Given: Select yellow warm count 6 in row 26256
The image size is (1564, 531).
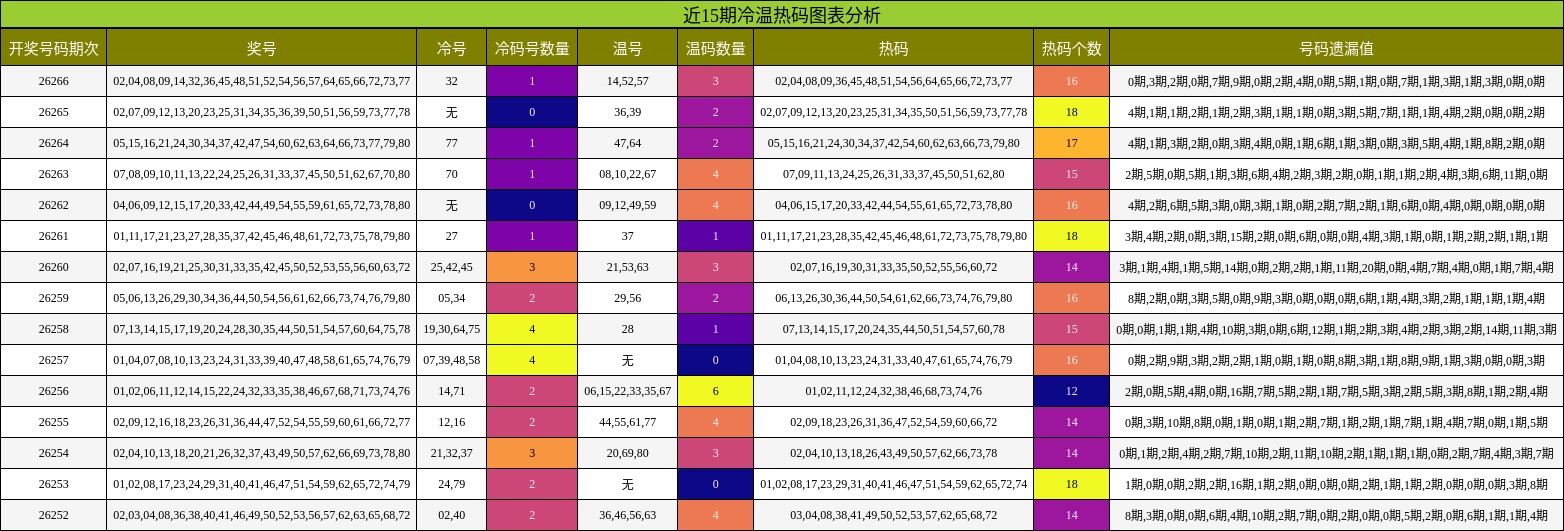Looking at the screenshot, I should [716, 391].
